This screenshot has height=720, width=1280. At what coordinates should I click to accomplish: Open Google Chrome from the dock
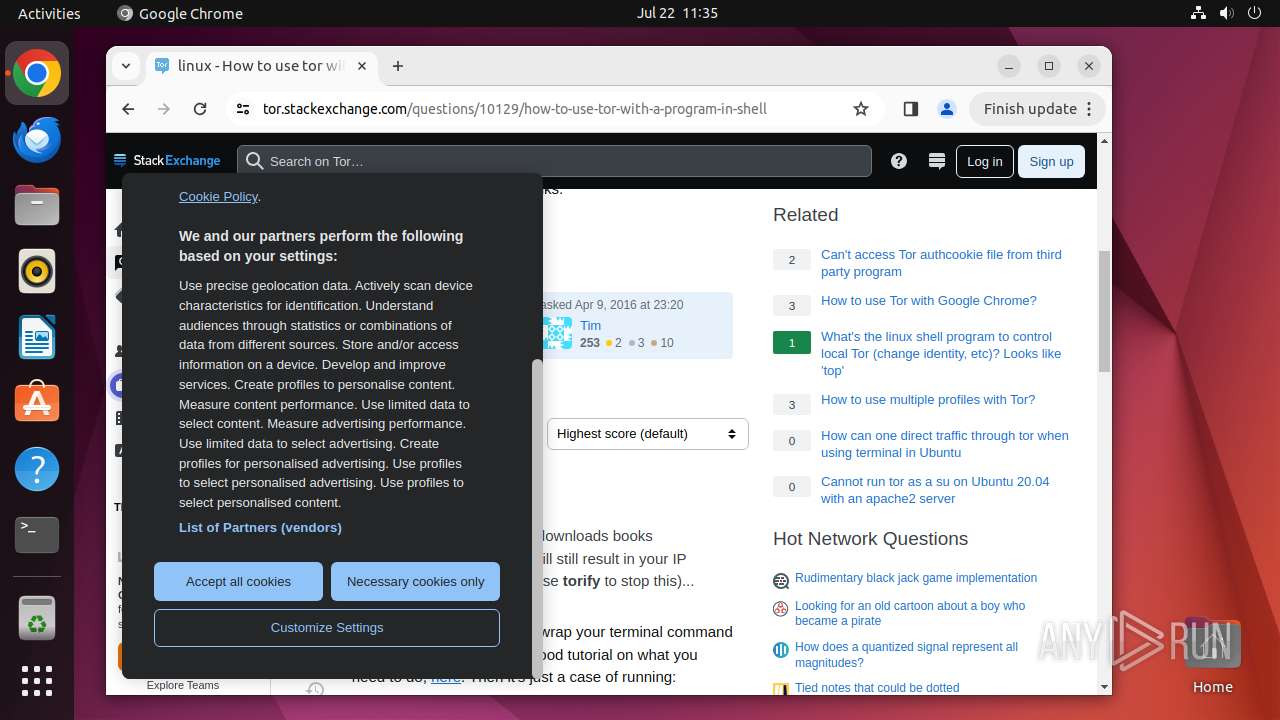coord(37,73)
